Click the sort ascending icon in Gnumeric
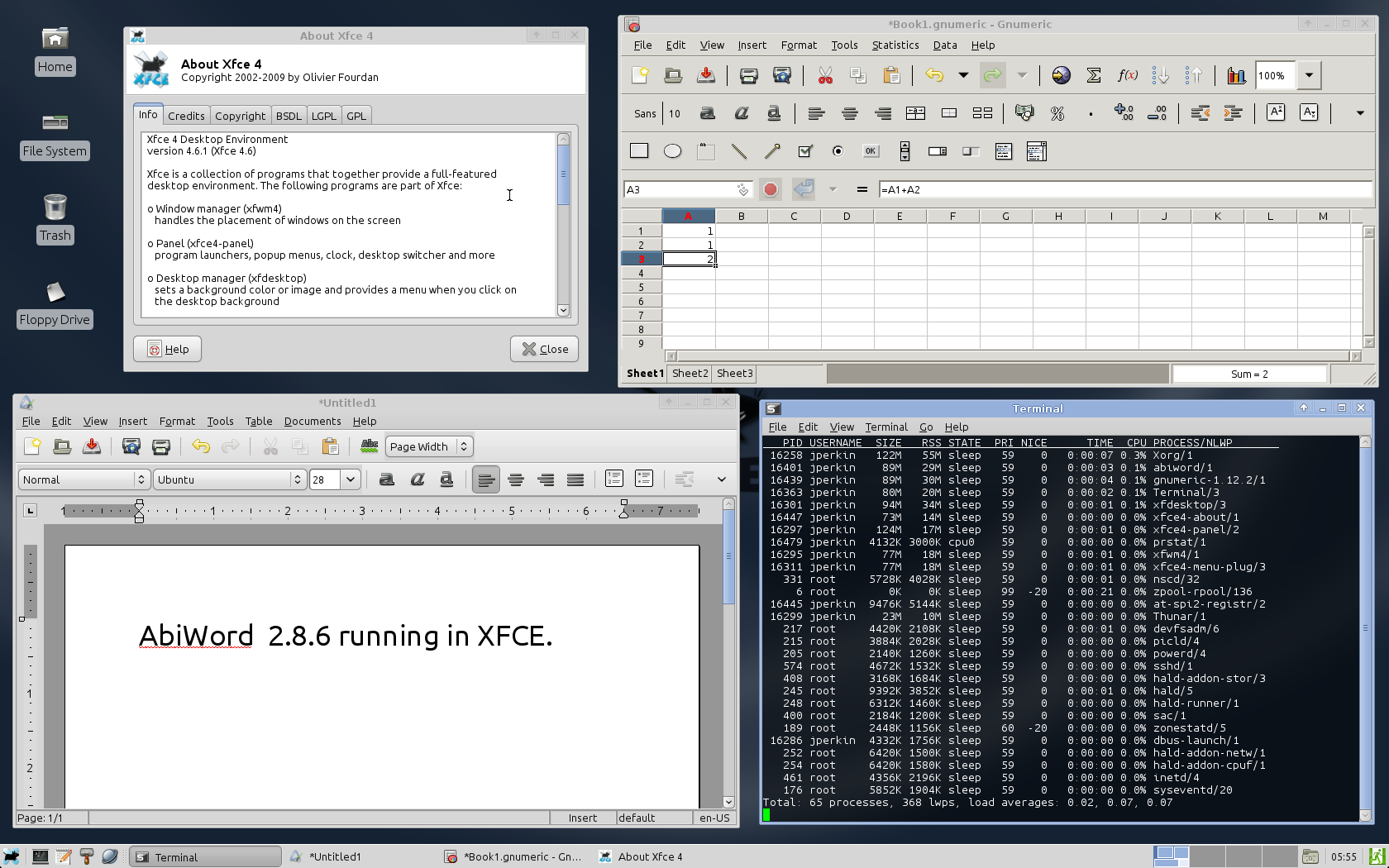This screenshot has height=868, width=1389. [x=1160, y=75]
